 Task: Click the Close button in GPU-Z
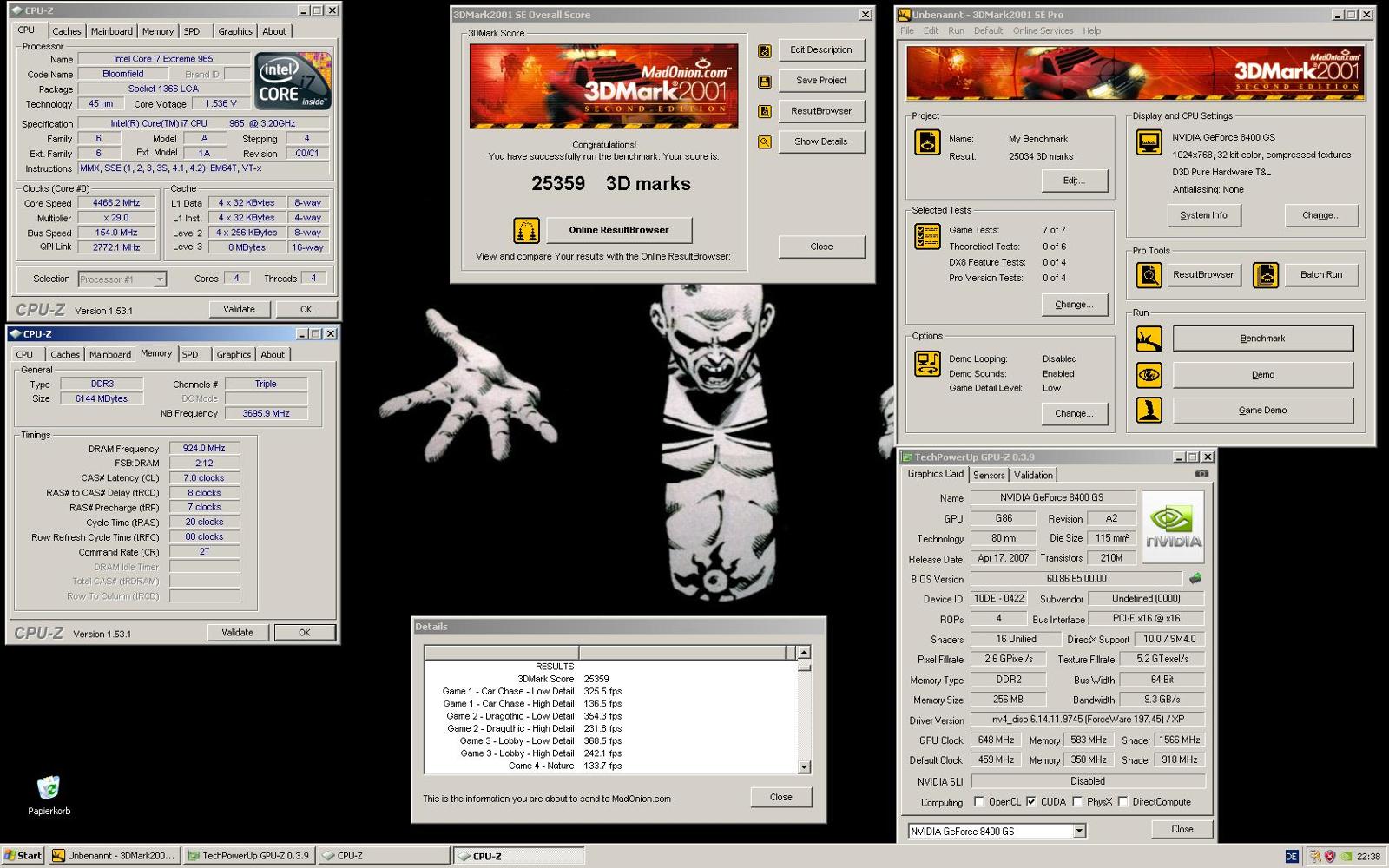coord(1182,829)
